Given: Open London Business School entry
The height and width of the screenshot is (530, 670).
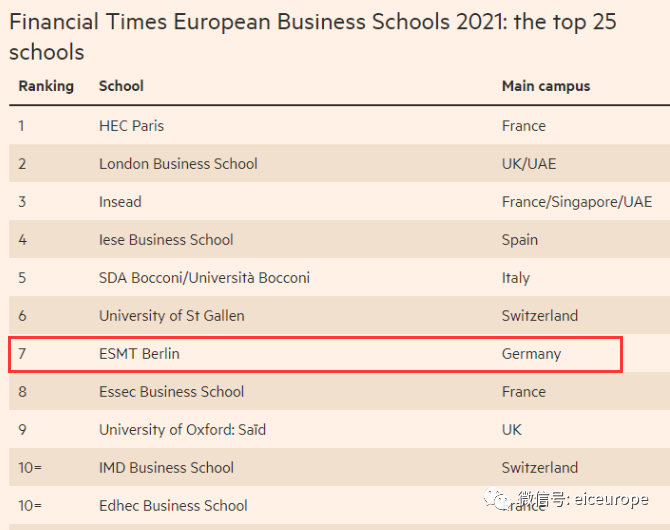Looking at the screenshot, I should (178, 164).
